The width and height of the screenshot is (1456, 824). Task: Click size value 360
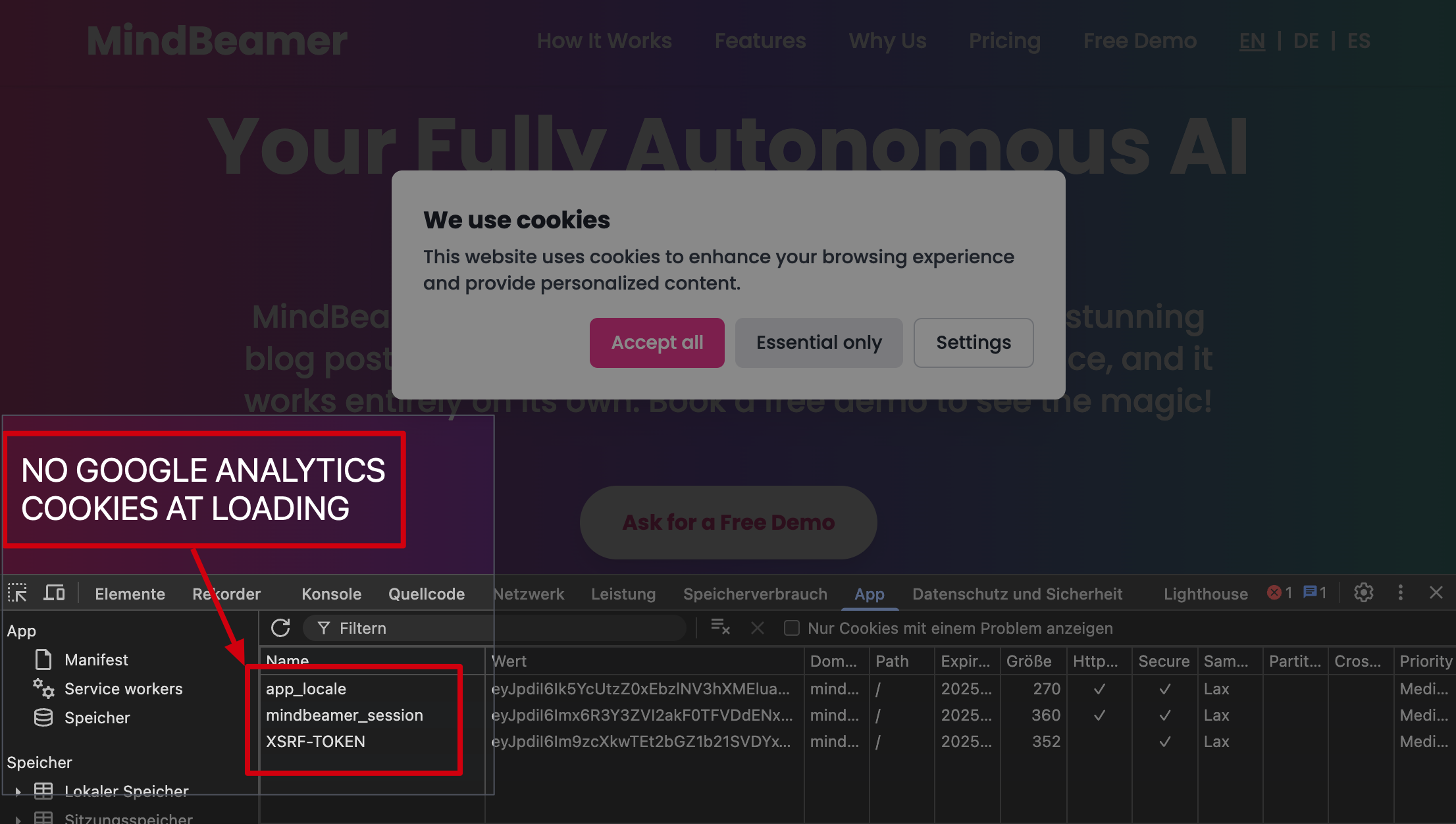tap(1046, 715)
